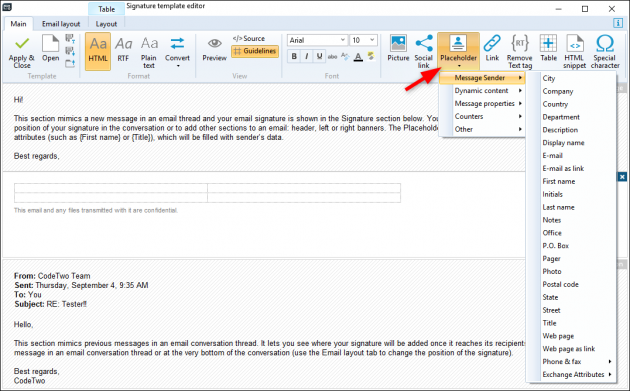
Task: Select the HTML format button
Action: click(x=98, y=51)
